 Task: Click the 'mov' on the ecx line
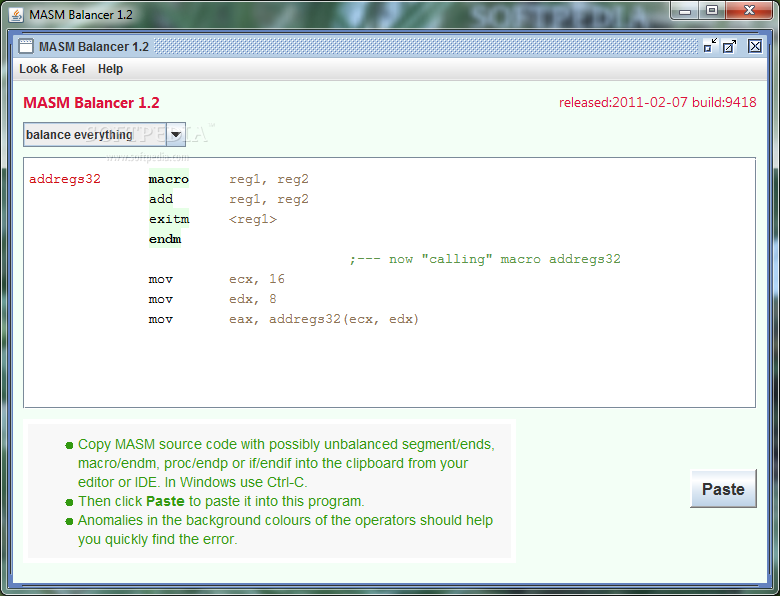click(161, 279)
